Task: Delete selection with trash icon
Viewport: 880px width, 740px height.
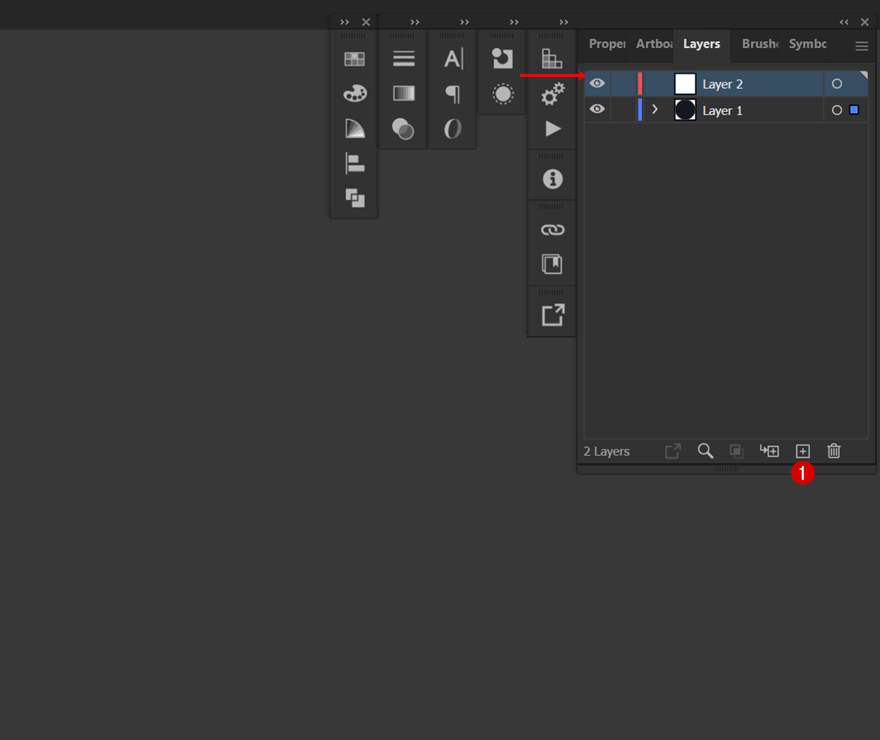Action: [834, 451]
